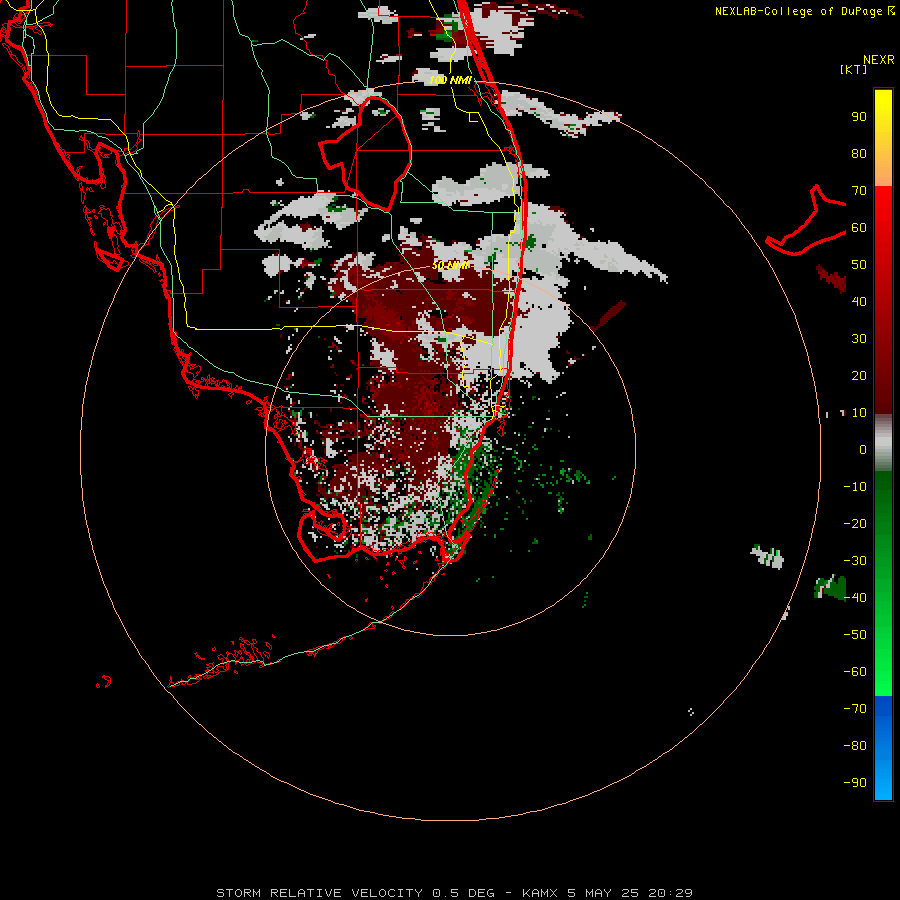Click the -30 scale value
Screen dimensions: 900x900
(x=855, y=561)
